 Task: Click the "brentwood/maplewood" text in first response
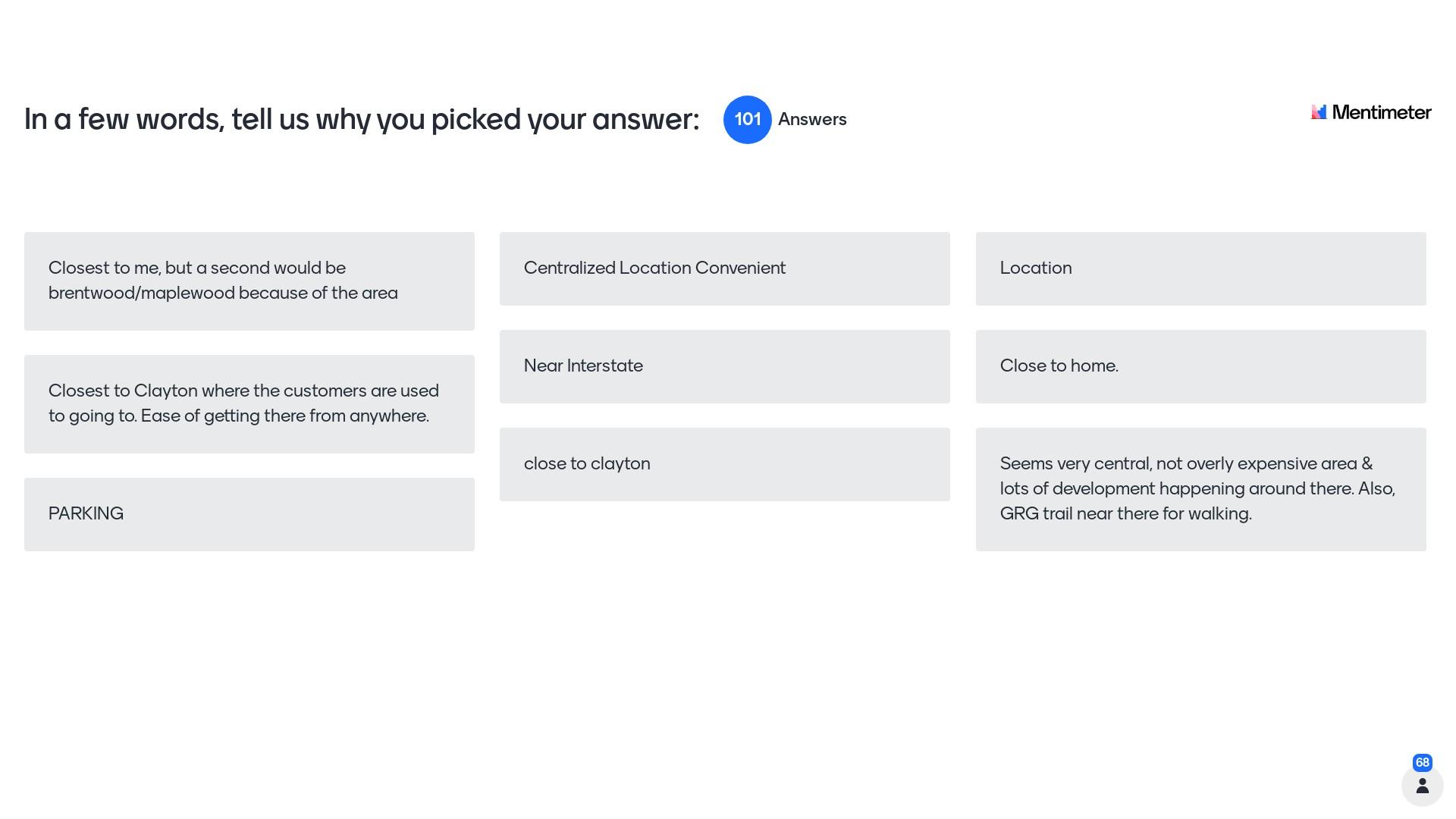141,293
